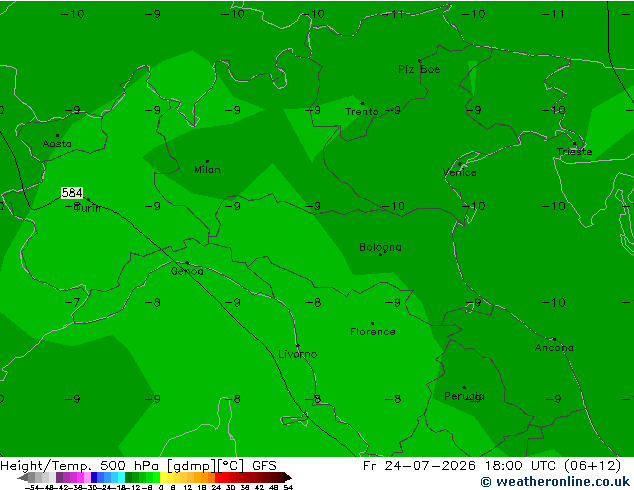Screen dimensions: 634x490
Task: Click the forecast date Fr 24-07-2026 text
Action: click(419, 466)
